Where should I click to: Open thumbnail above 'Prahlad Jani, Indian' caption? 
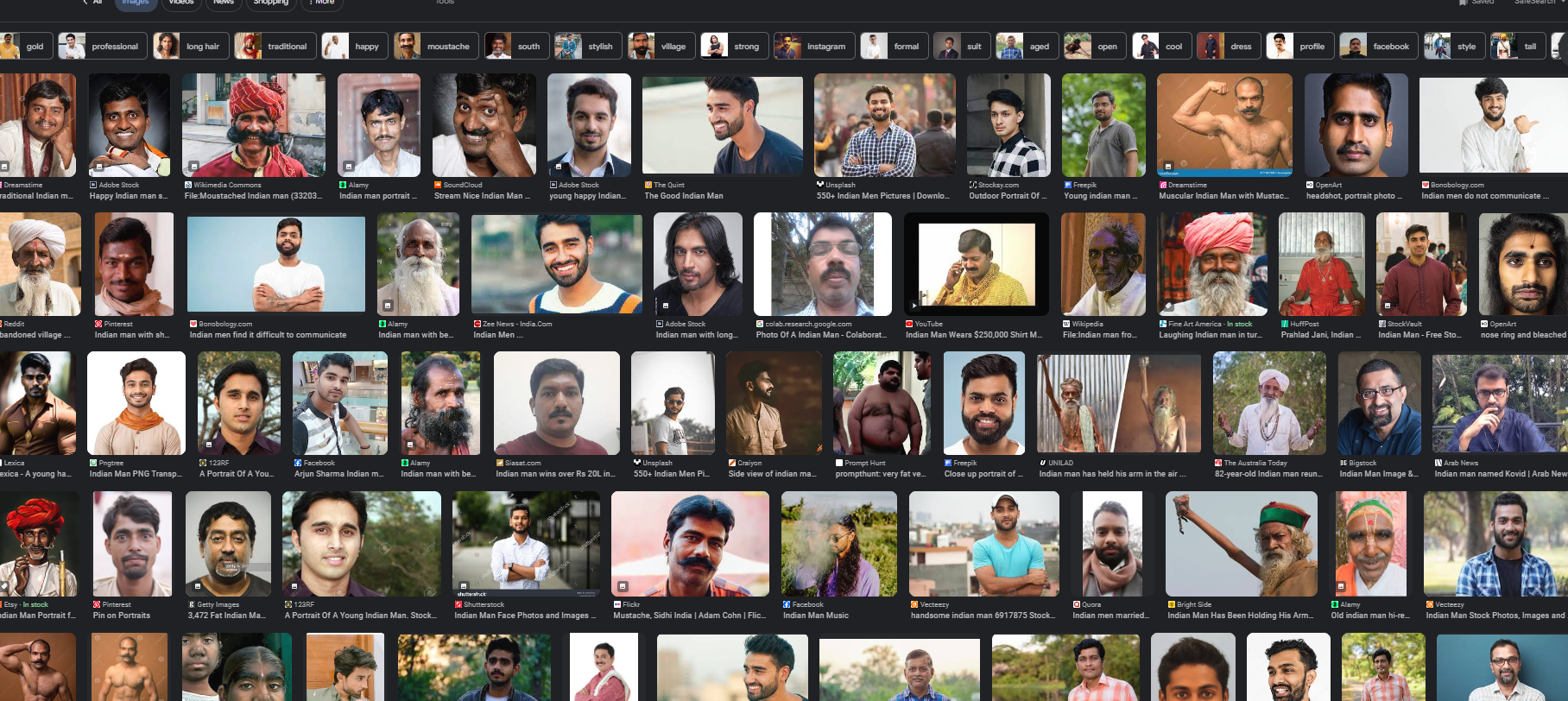1322,264
